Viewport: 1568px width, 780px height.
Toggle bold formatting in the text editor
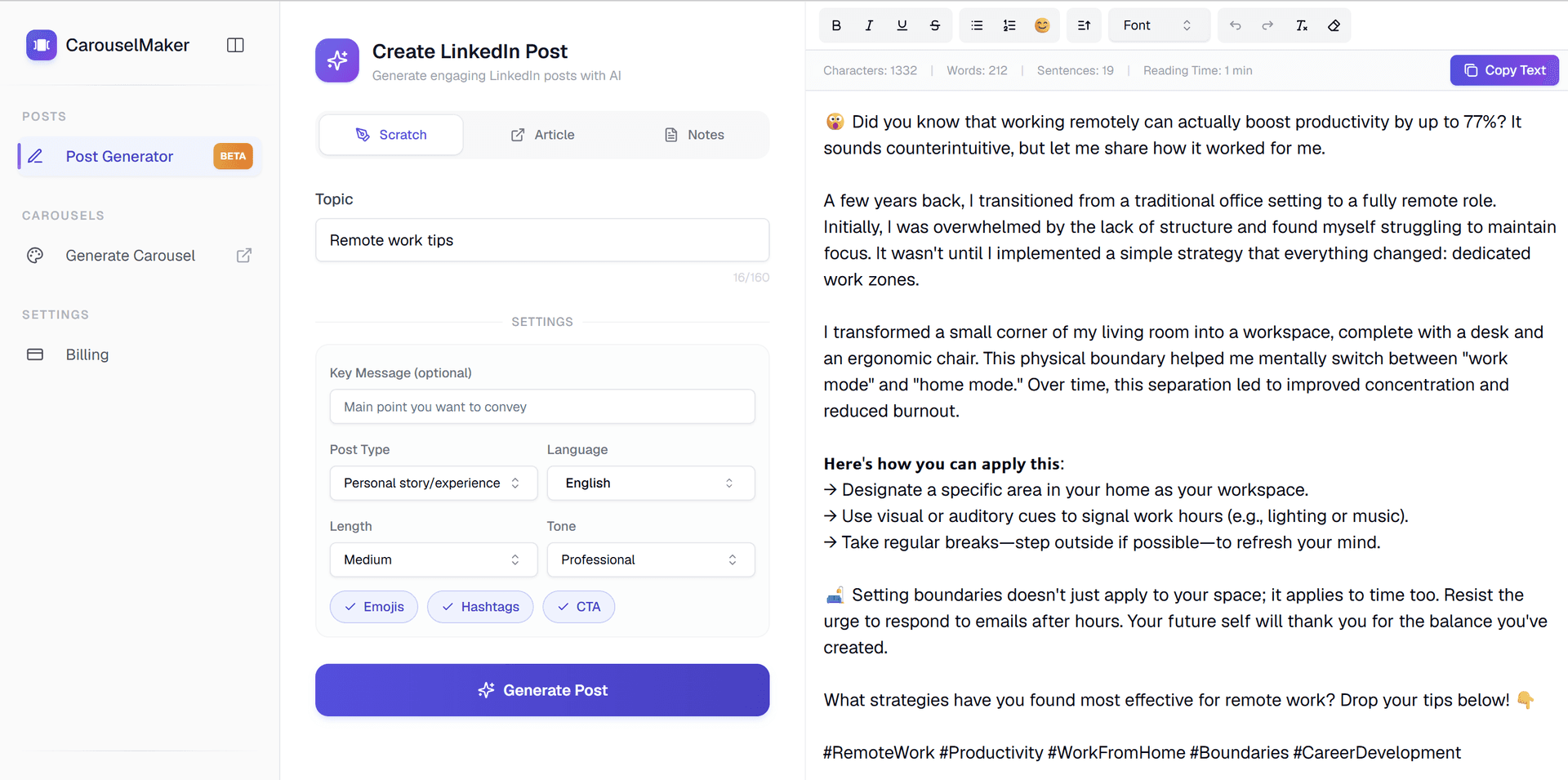click(835, 25)
